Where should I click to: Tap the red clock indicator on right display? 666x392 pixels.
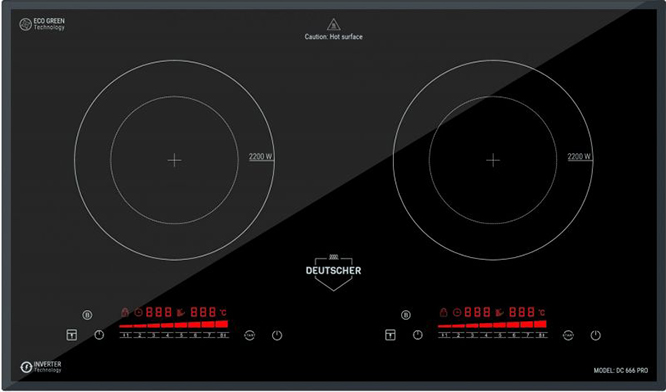[457, 313]
